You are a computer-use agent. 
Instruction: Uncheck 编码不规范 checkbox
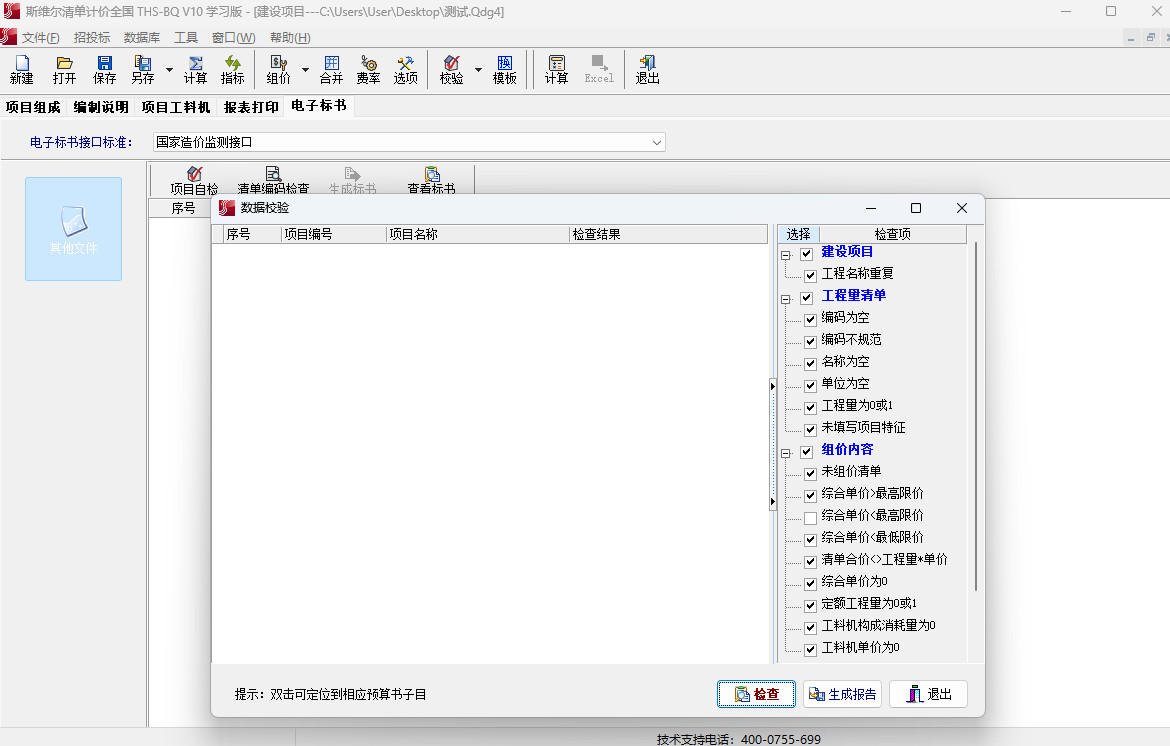click(810, 342)
